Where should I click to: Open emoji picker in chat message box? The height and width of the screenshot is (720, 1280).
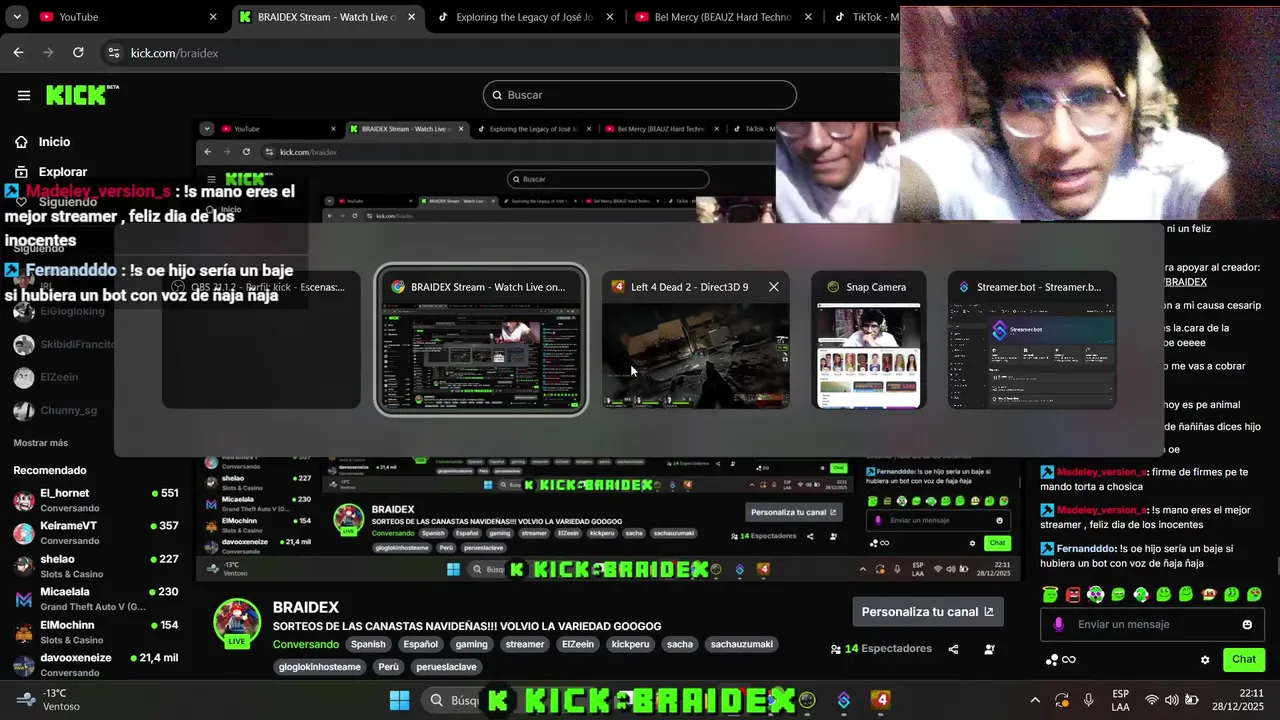coord(1247,625)
